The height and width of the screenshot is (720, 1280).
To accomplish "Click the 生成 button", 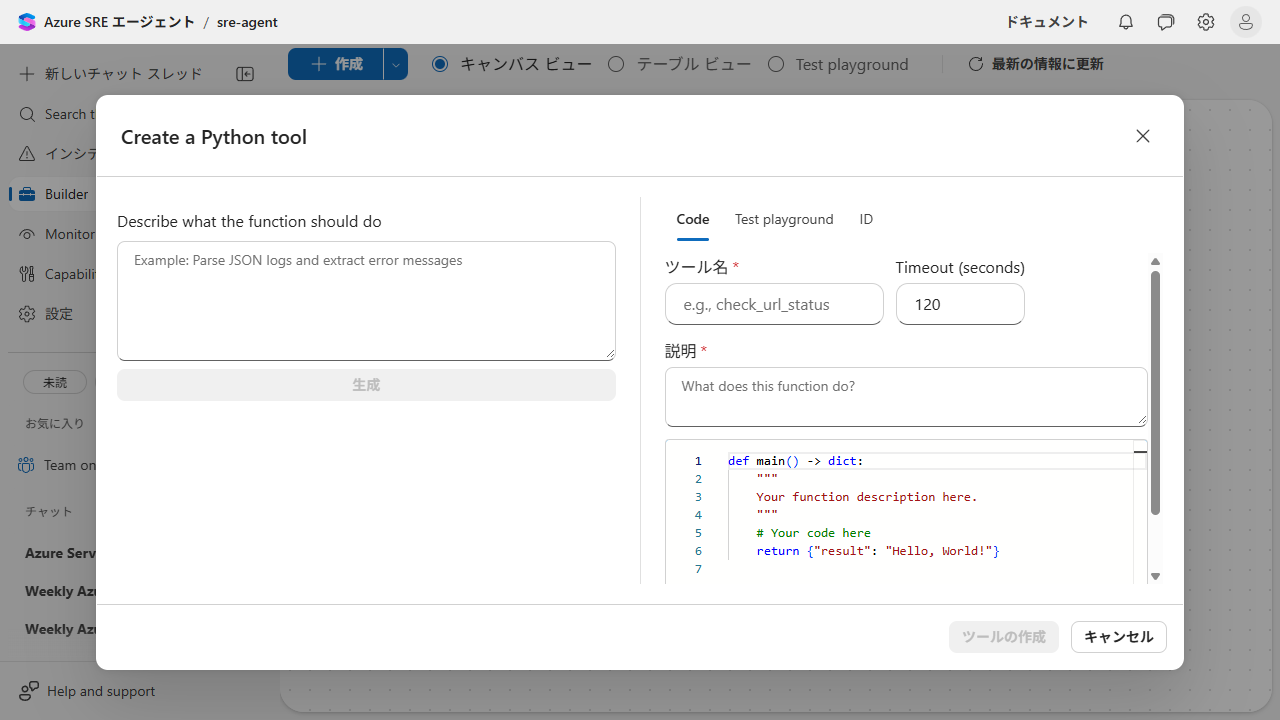I will tap(366, 385).
